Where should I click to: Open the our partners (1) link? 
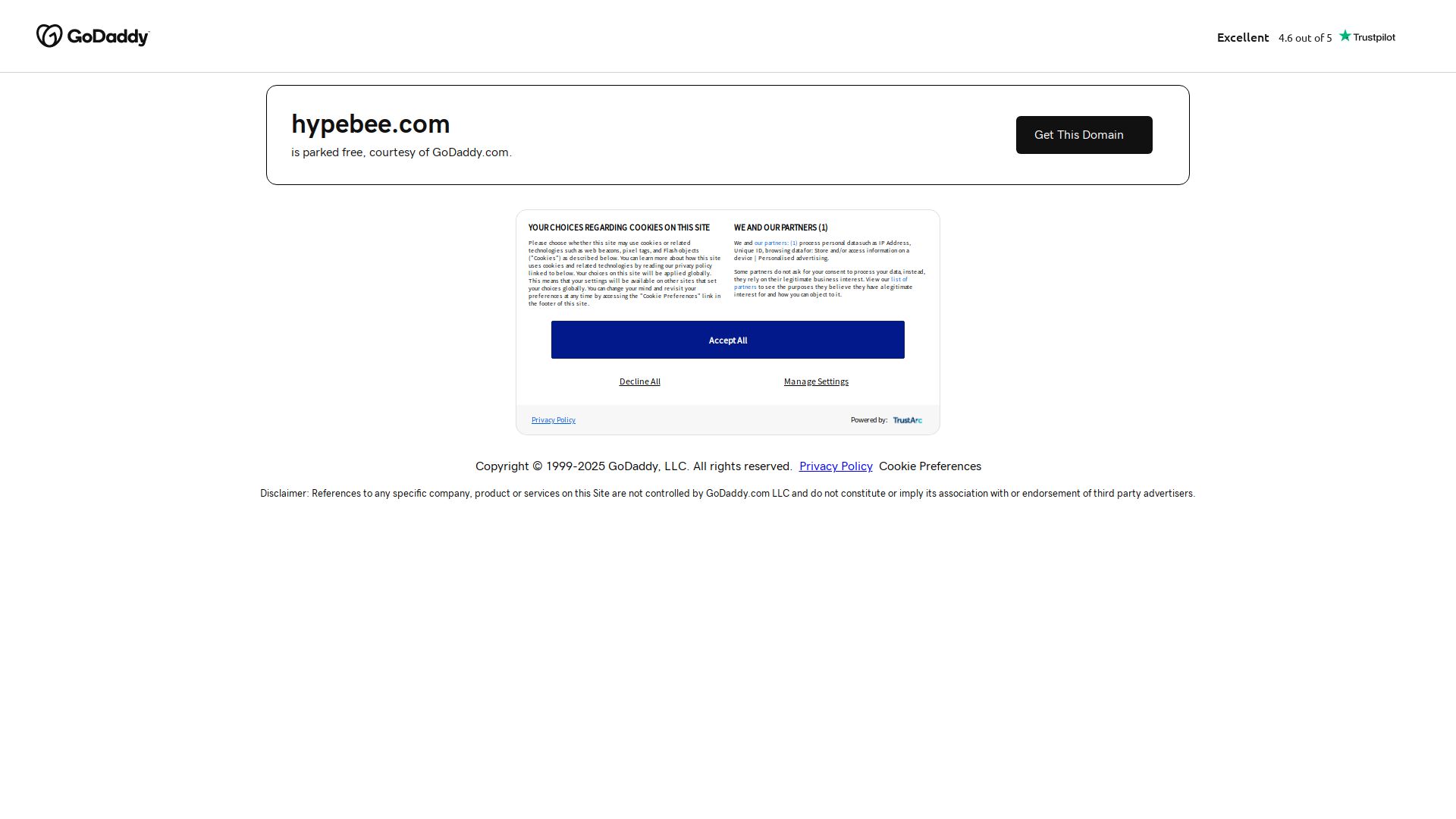[775, 243]
